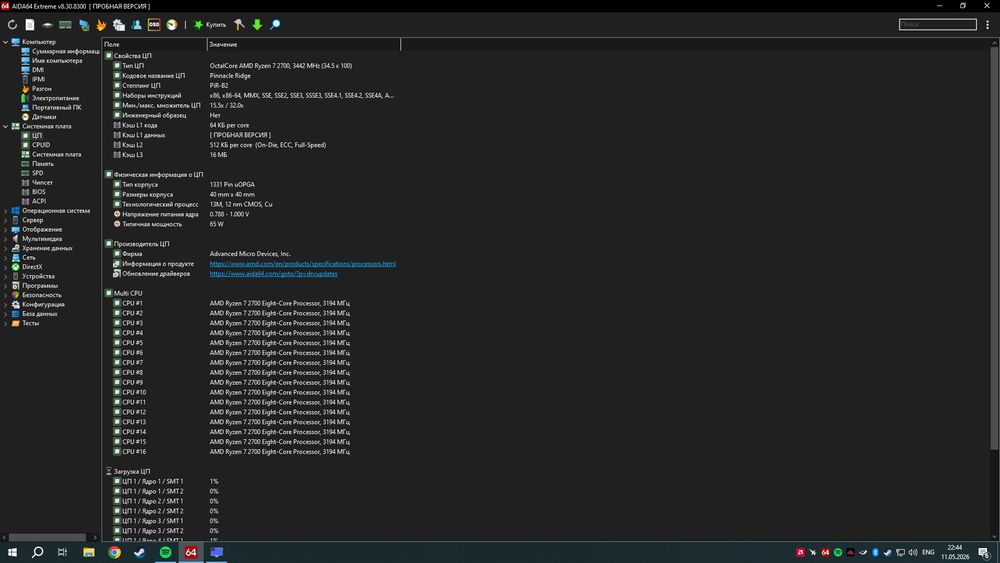This screenshot has height=563, width=1000.
Task: Click the ENG language indicator
Action: [928, 552]
